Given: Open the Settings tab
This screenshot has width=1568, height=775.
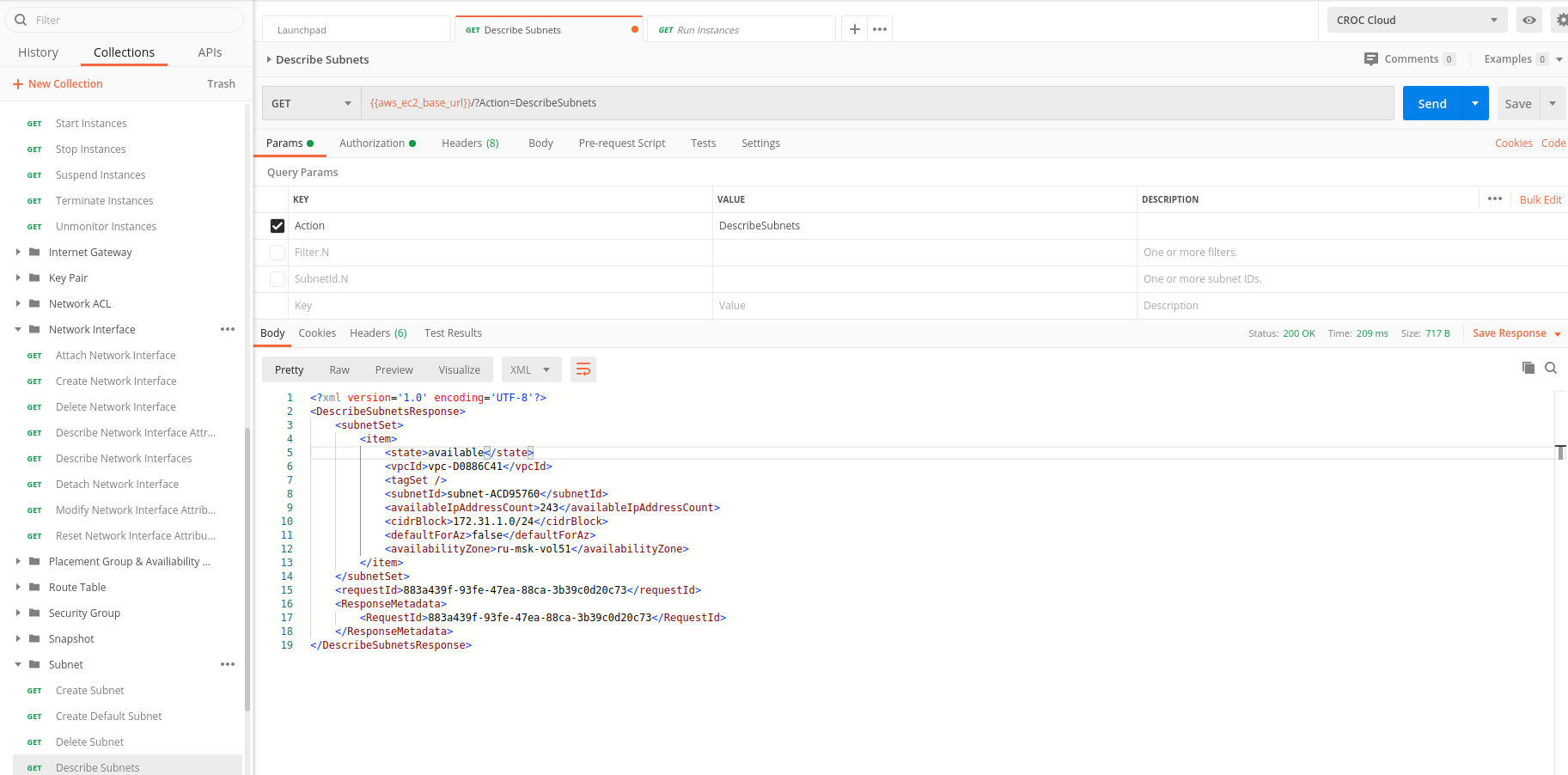Looking at the screenshot, I should pyautogui.click(x=760, y=143).
